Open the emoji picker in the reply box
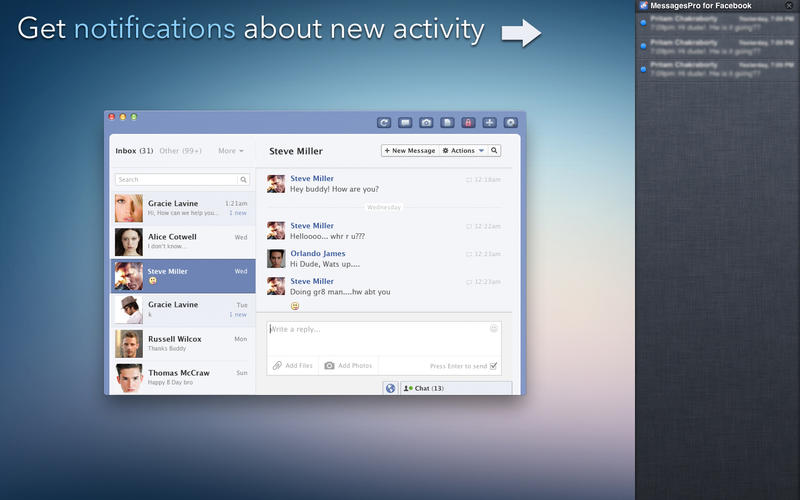 (x=494, y=328)
